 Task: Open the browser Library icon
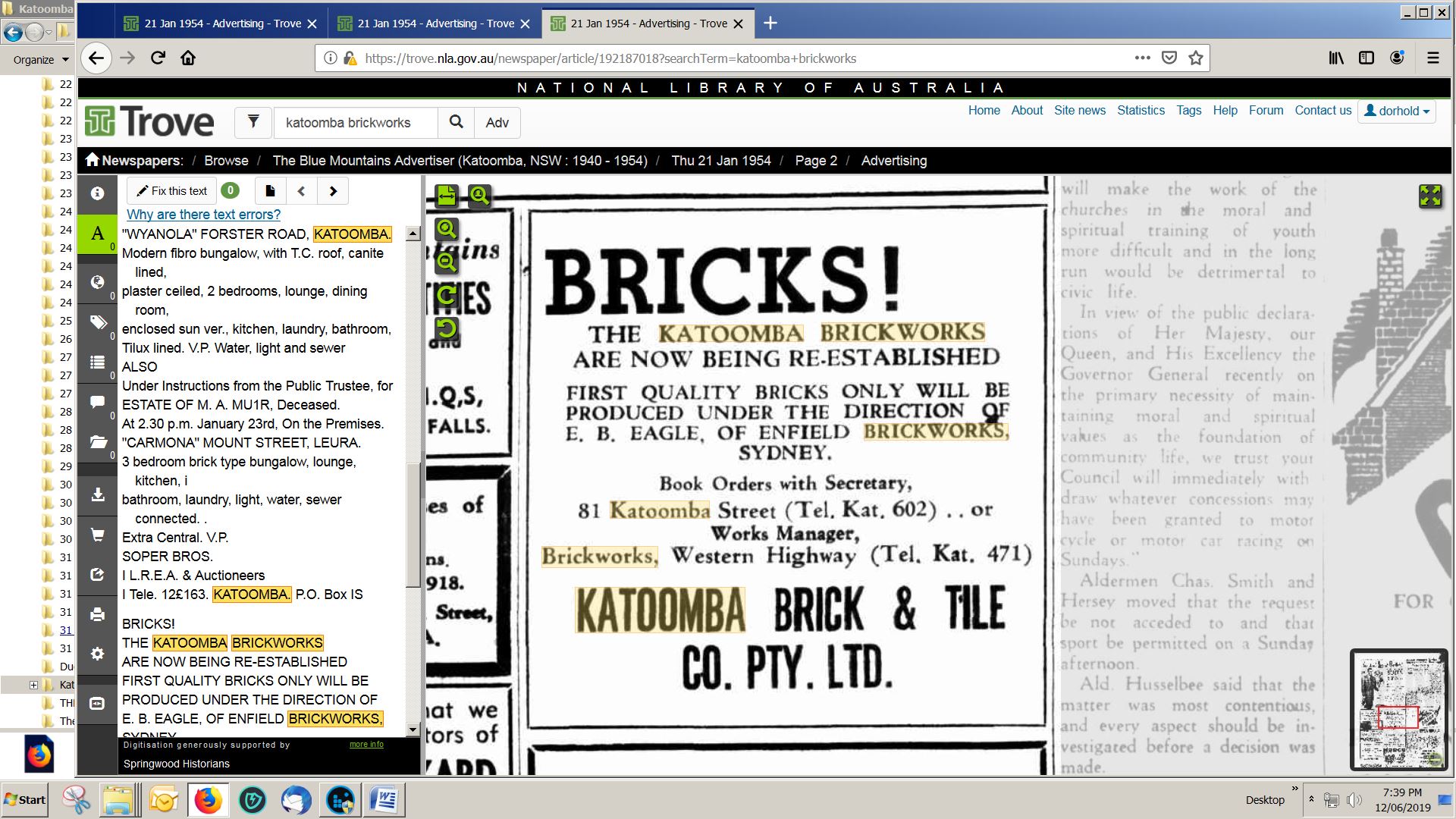(1336, 58)
